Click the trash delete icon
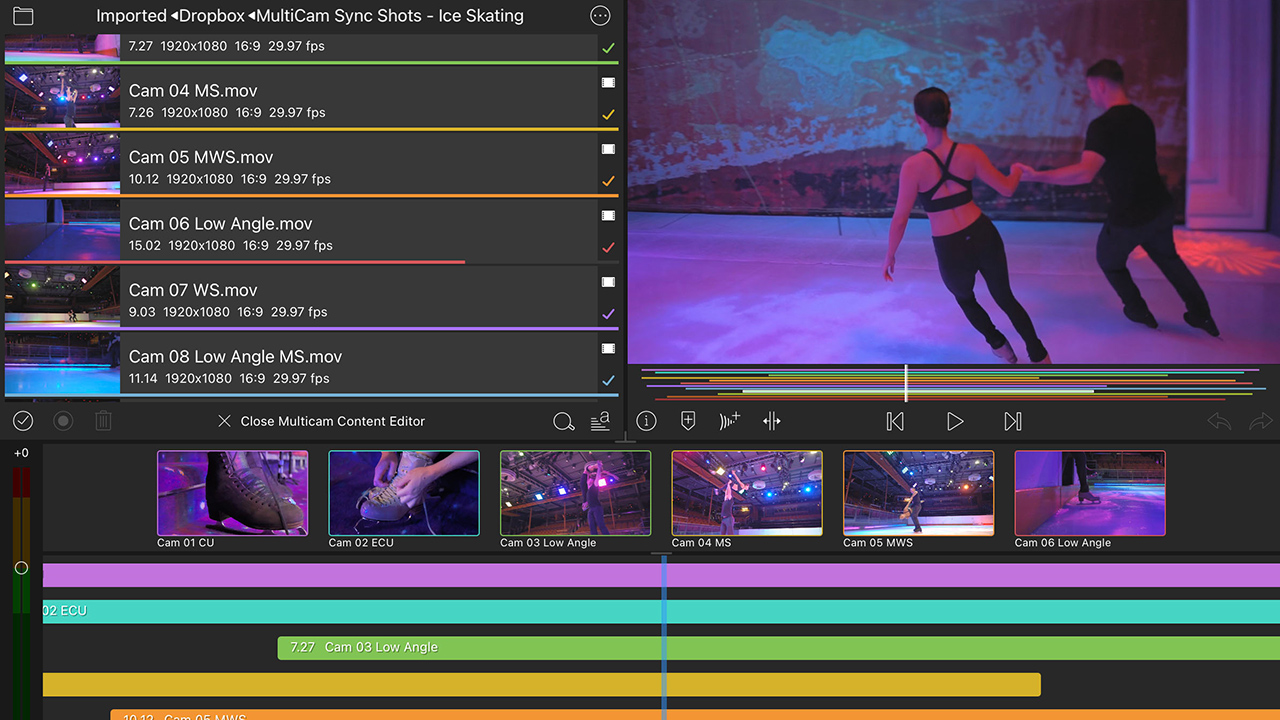Image resolution: width=1280 pixels, height=720 pixels. 103,421
